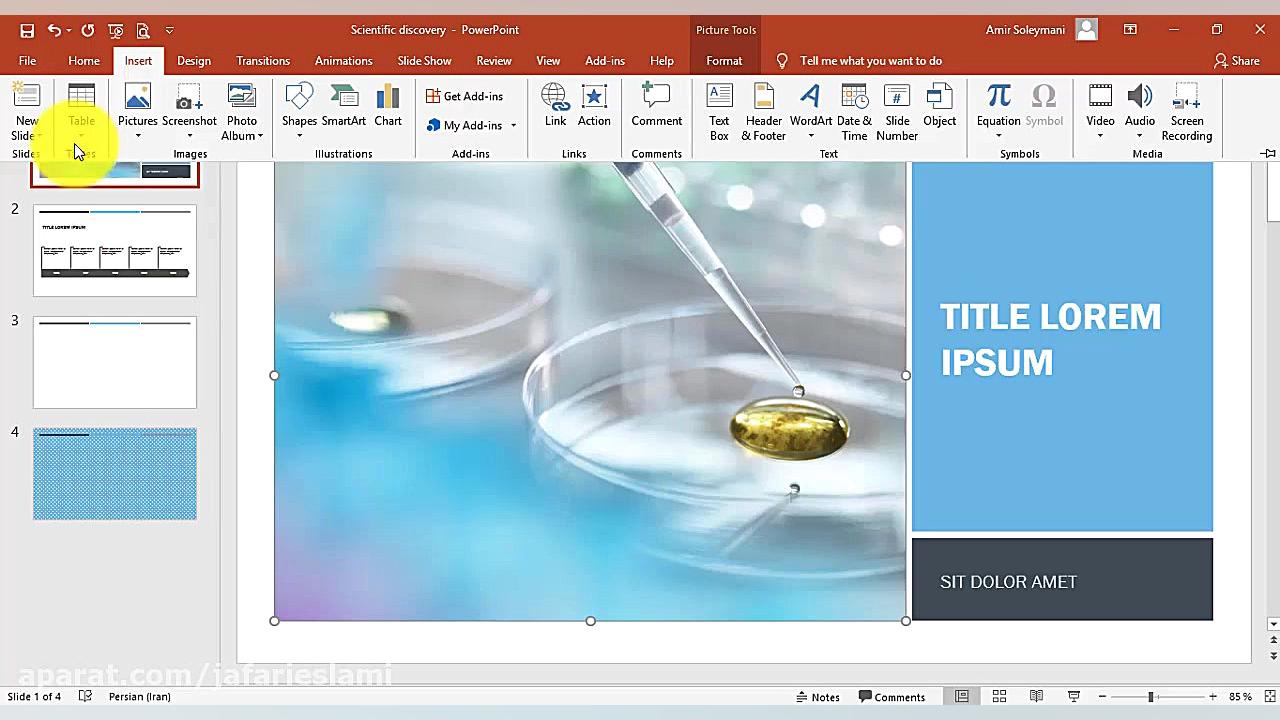Click the Get Add-ins button
Viewport: 1280px width, 720px height.
[x=464, y=96]
